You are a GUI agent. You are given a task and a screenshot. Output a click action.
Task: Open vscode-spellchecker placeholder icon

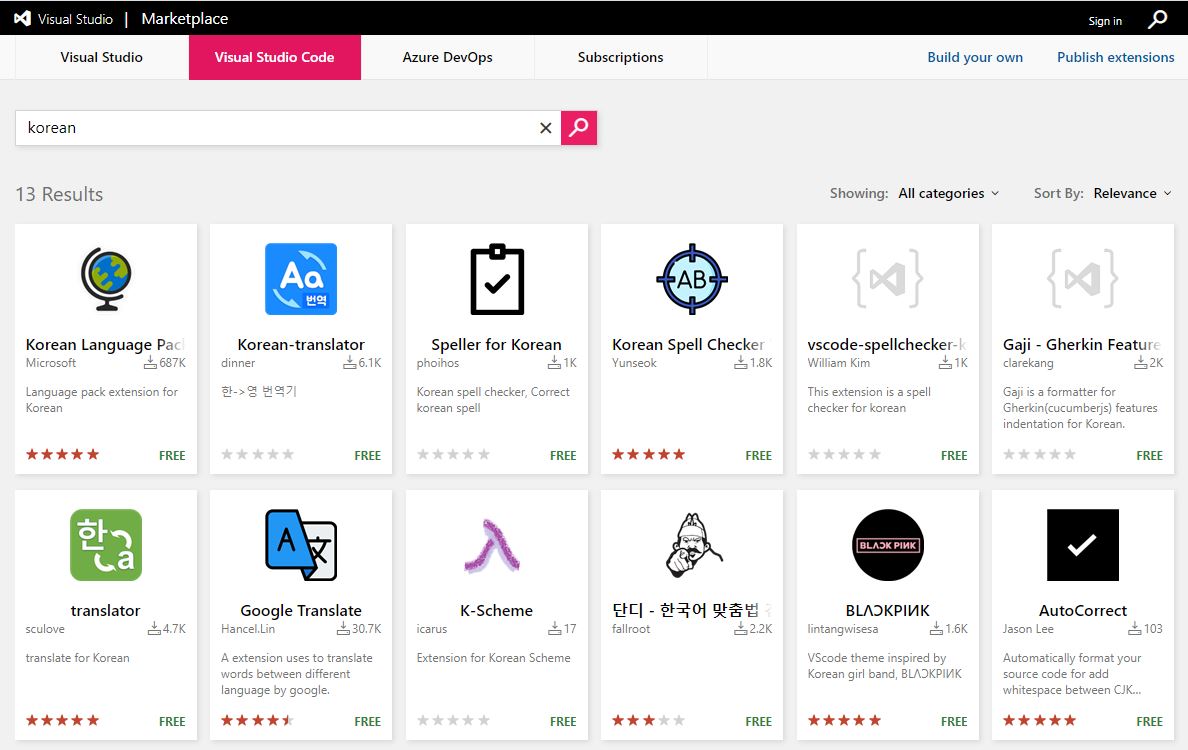tap(888, 279)
